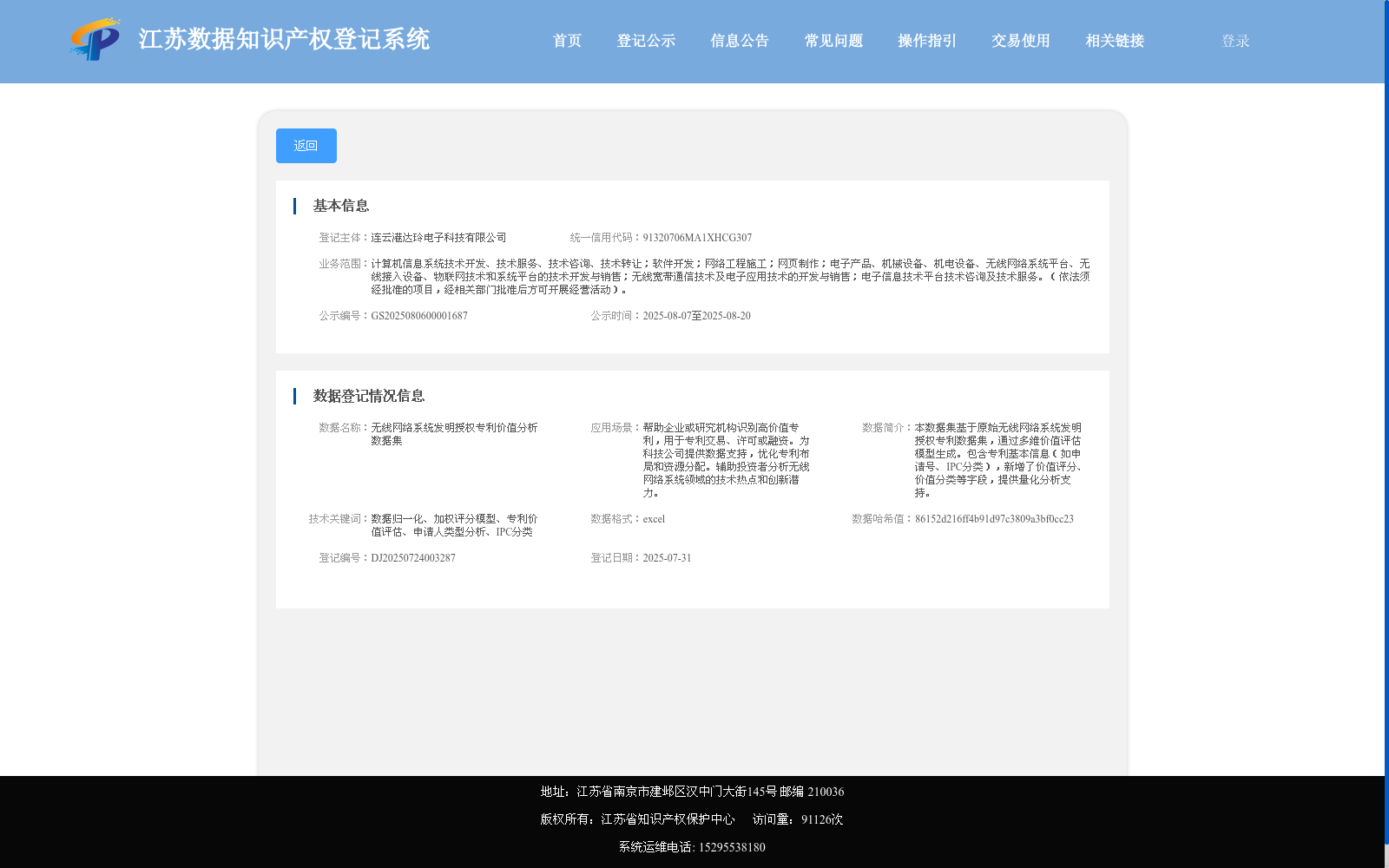Navigate to 交易使用 in the header
The height and width of the screenshot is (868, 1389).
click(1021, 41)
